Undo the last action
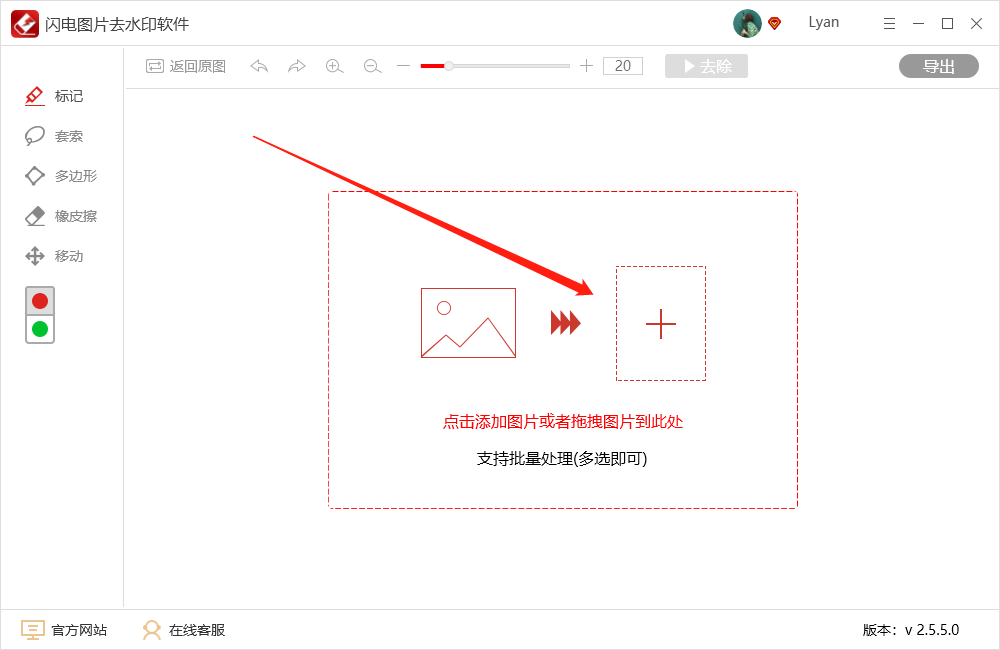This screenshot has height=650, width=1000. click(259, 66)
